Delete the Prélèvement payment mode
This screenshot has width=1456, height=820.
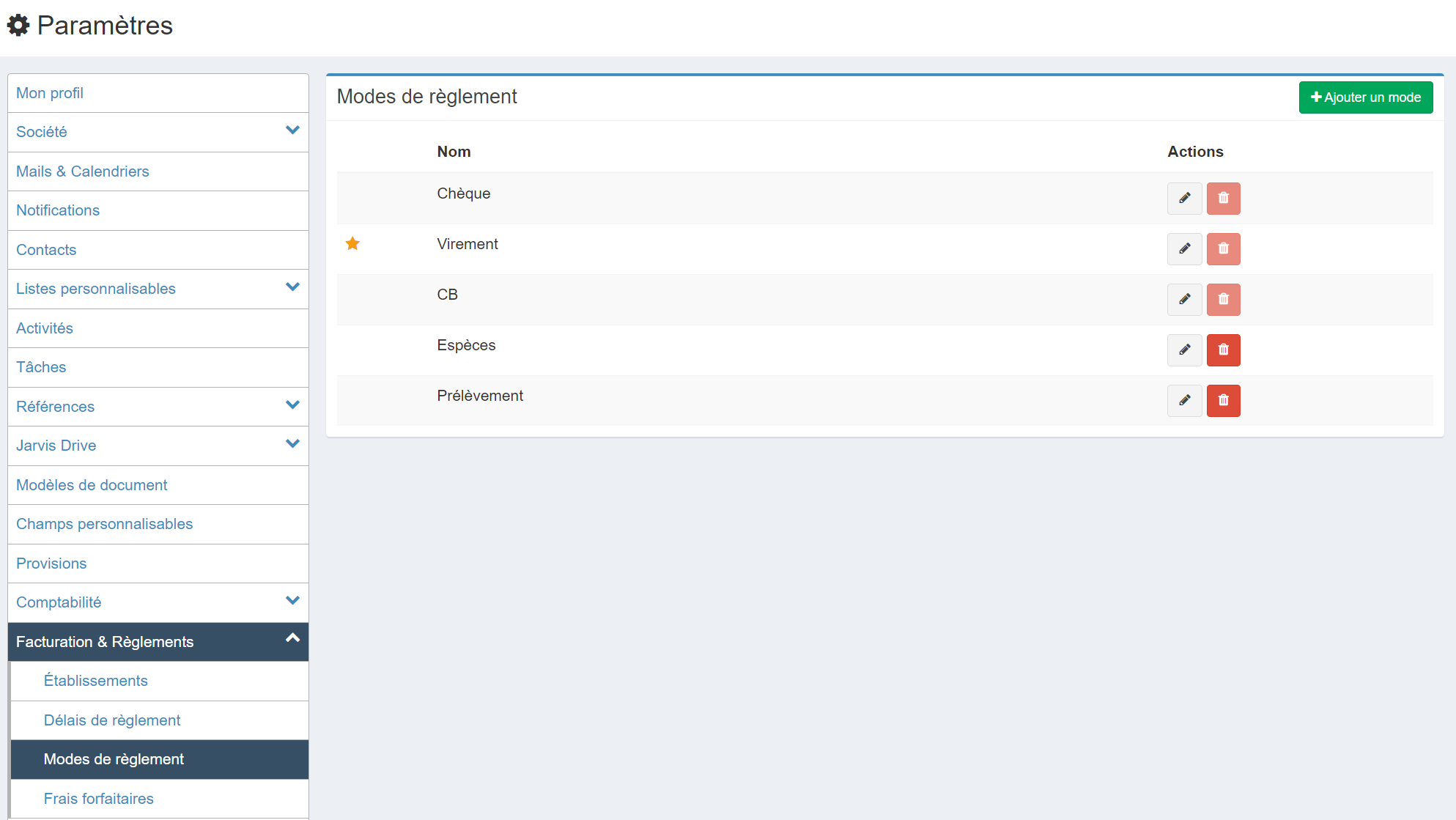[x=1223, y=401]
